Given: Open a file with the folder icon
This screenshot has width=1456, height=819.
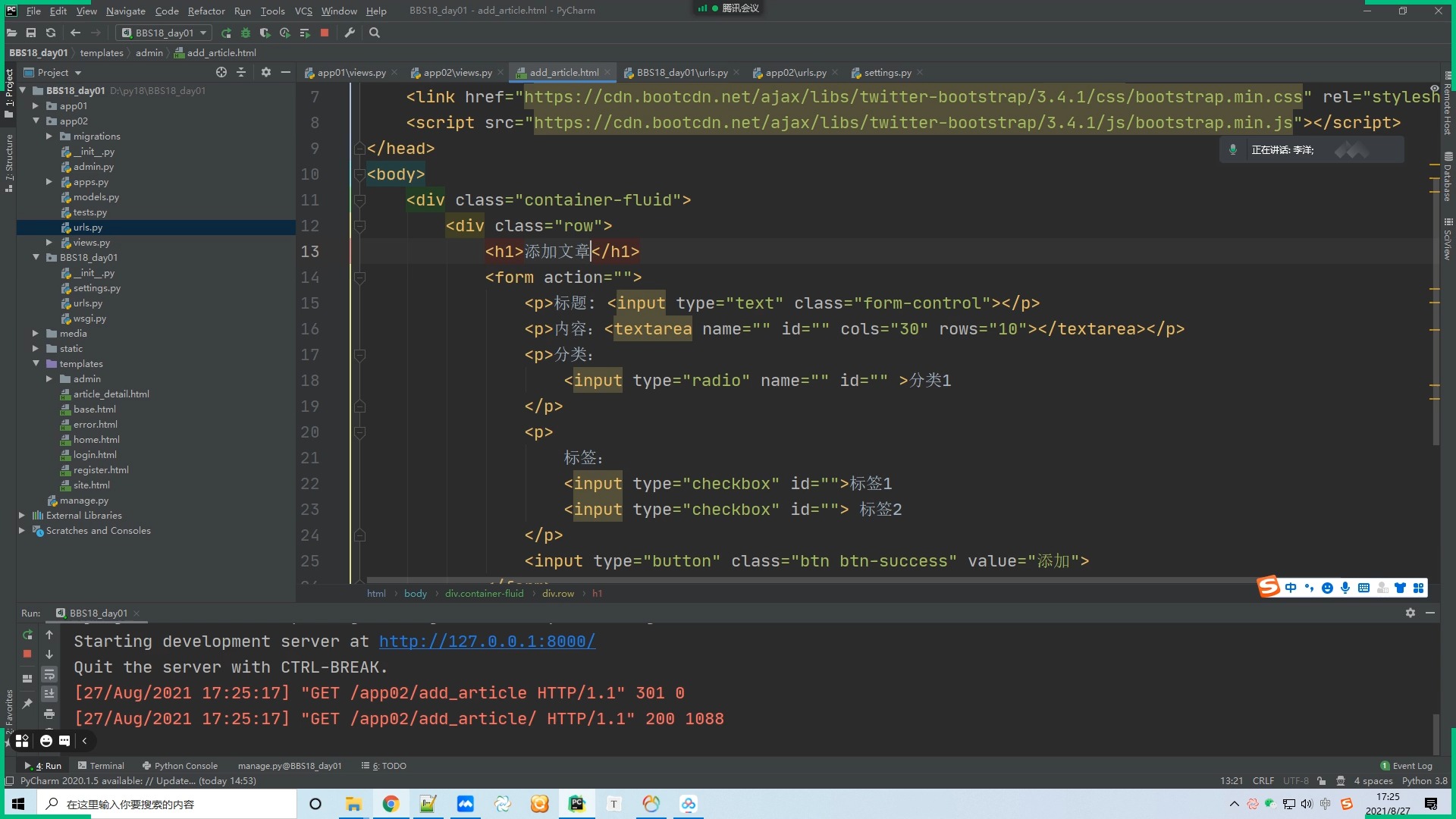Looking at the screenshot, I should 11,33.
